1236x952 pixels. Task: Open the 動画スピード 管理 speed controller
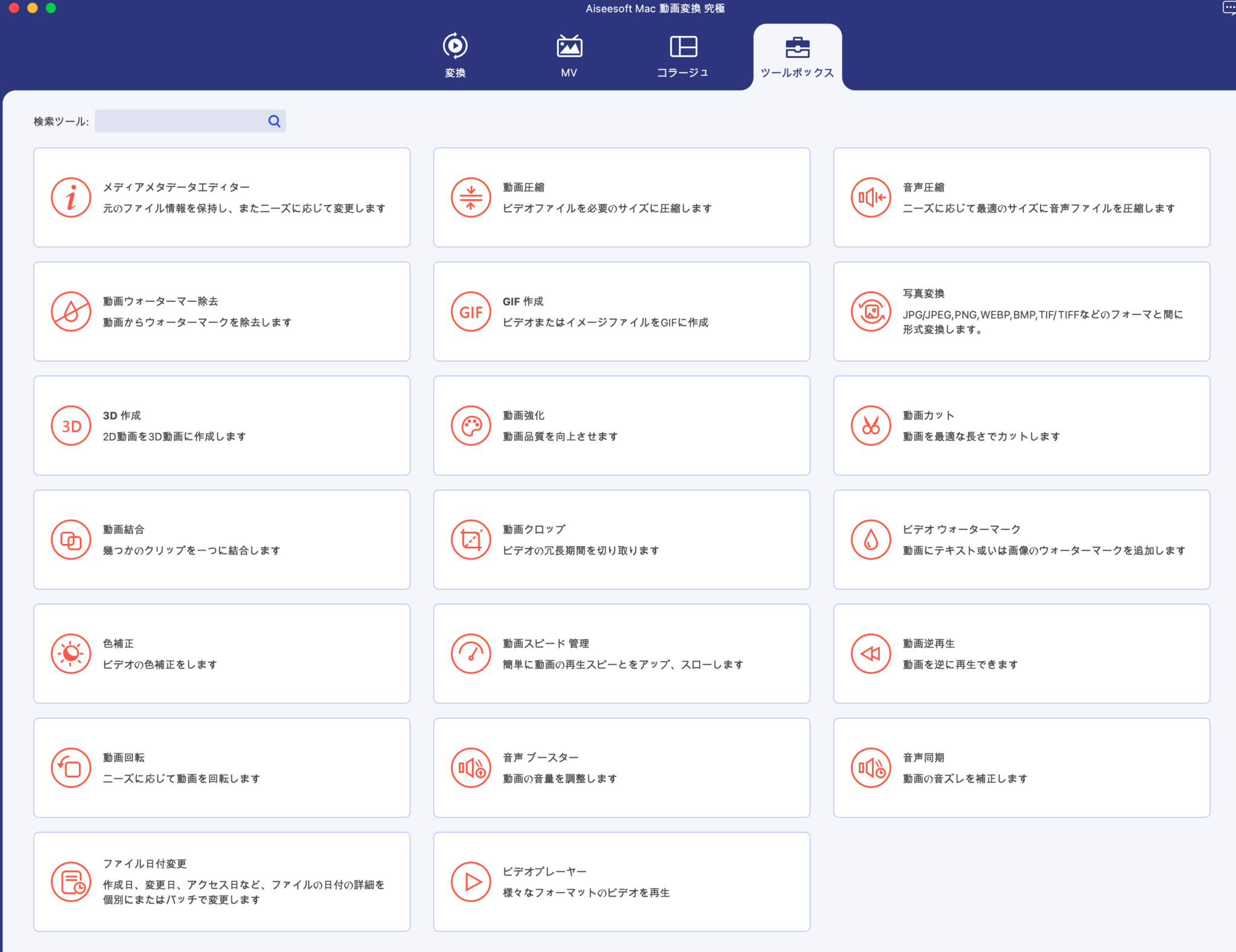[x=622, y=653]
